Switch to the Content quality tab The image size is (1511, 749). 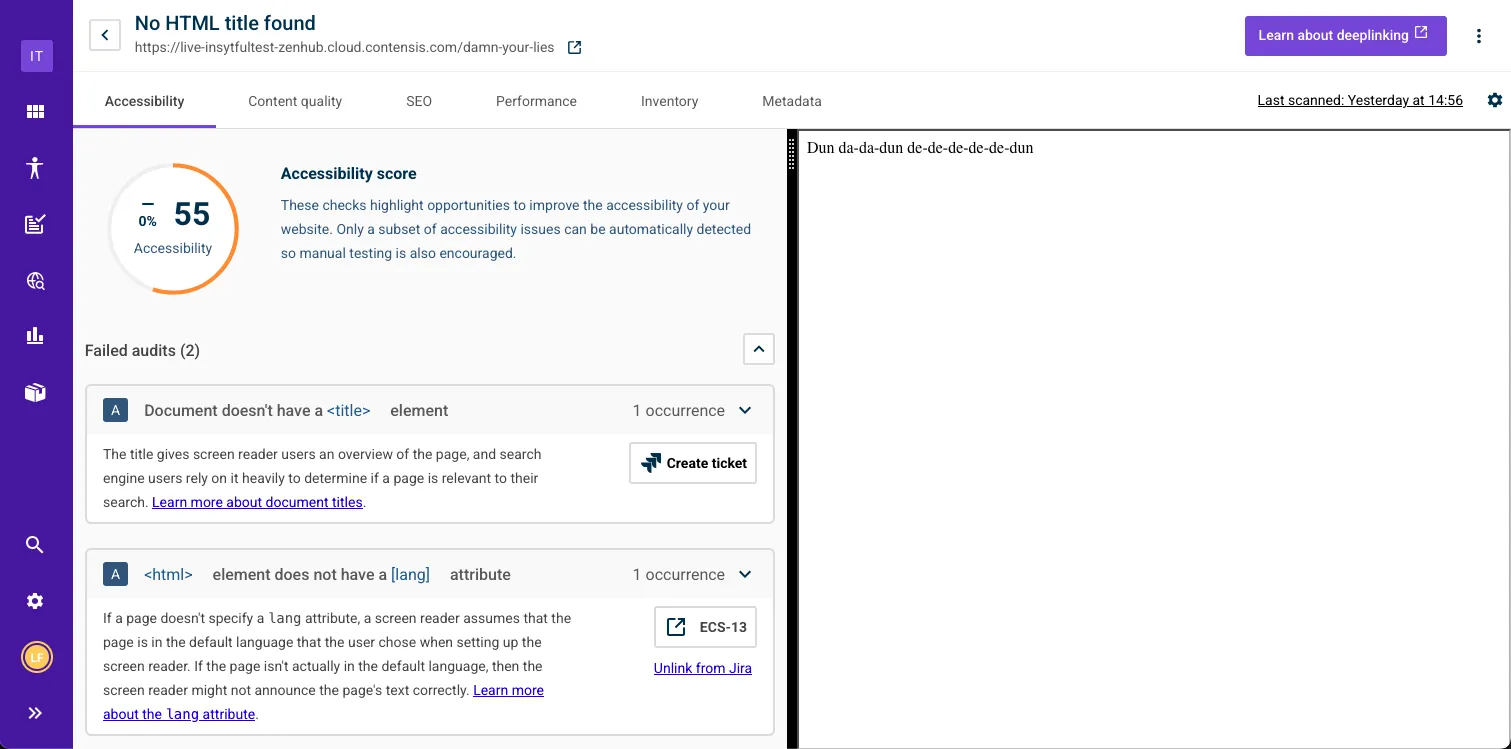tap(295, 101)
